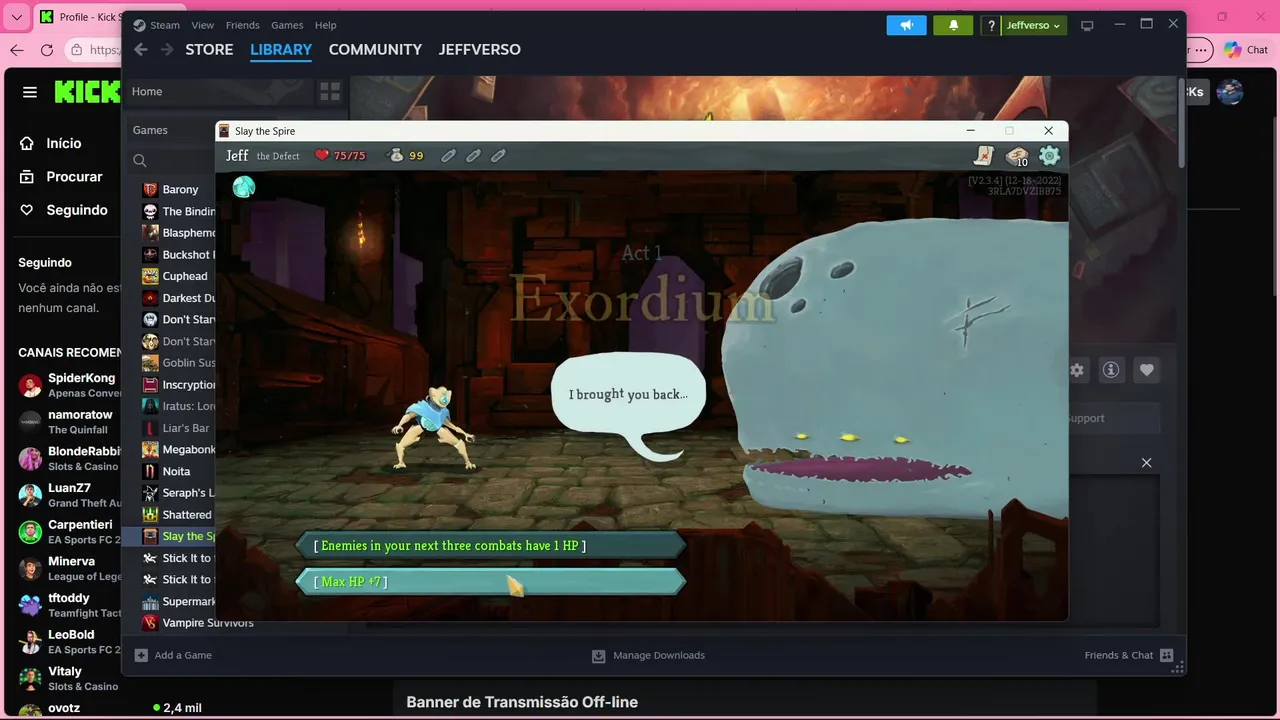Click the Cuphead game icon

click(150, 276)
